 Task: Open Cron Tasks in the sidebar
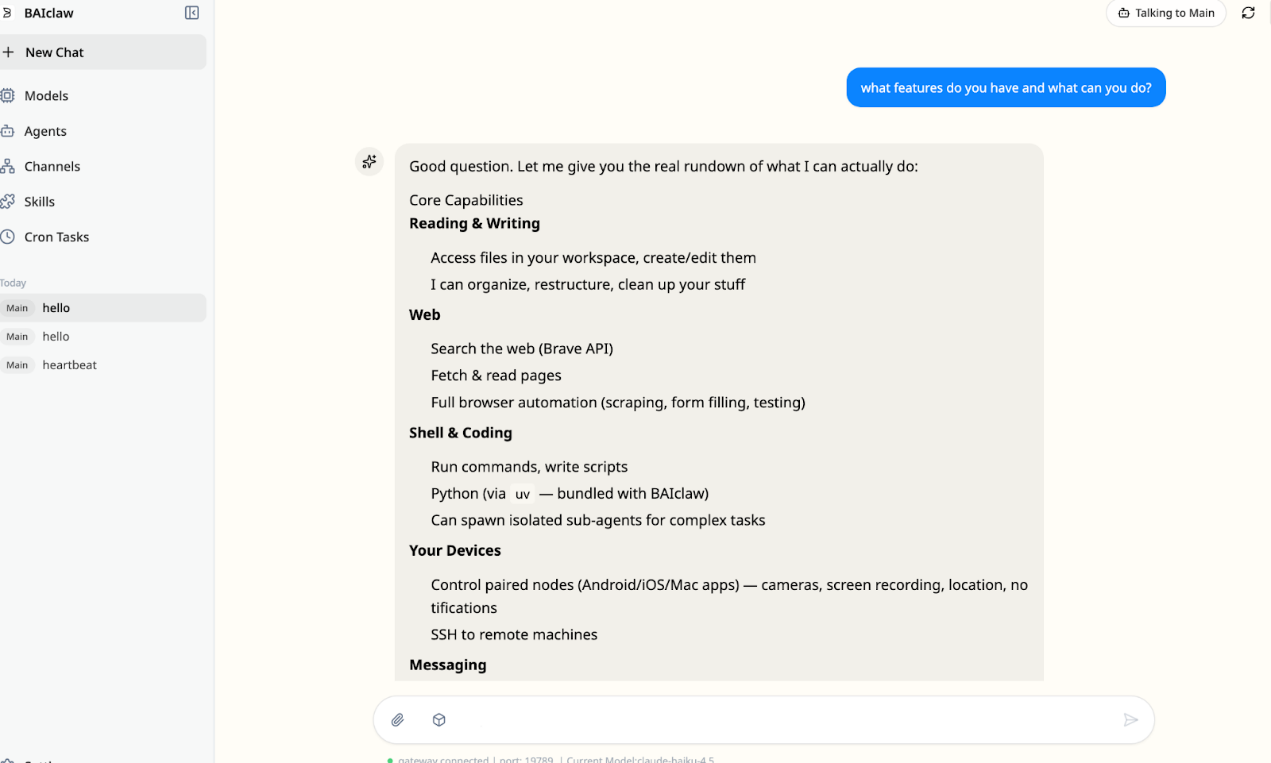pyautogui.click(x=56, y=237)
